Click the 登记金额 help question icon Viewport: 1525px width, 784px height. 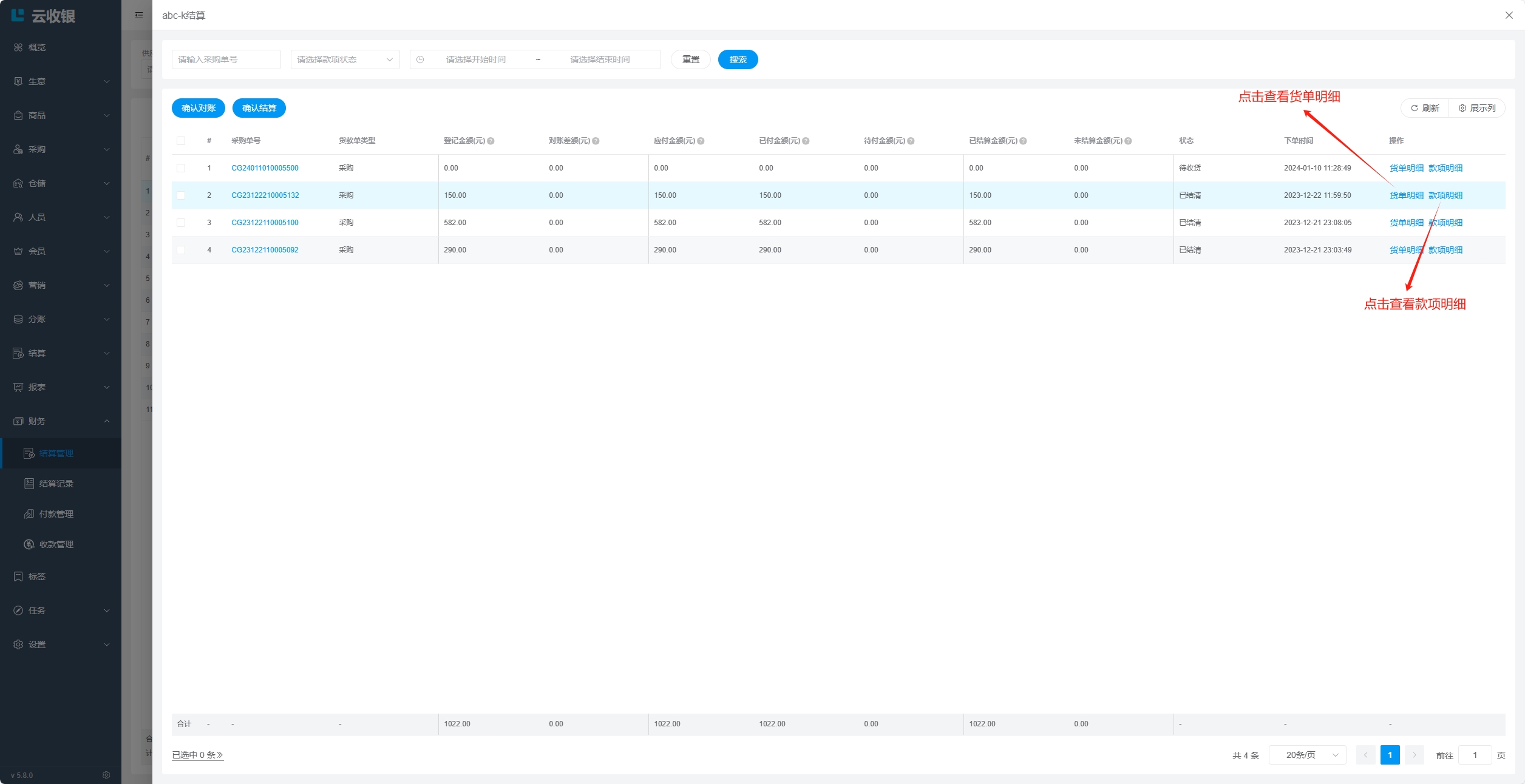(491, 141)
